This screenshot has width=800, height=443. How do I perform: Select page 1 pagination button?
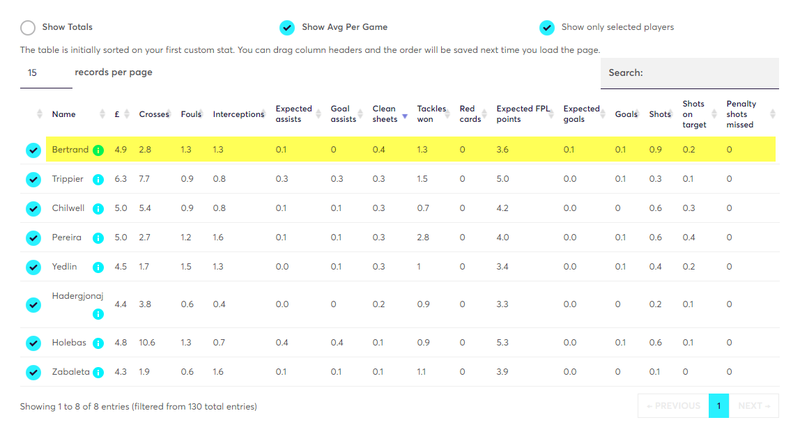click(719, 406)
